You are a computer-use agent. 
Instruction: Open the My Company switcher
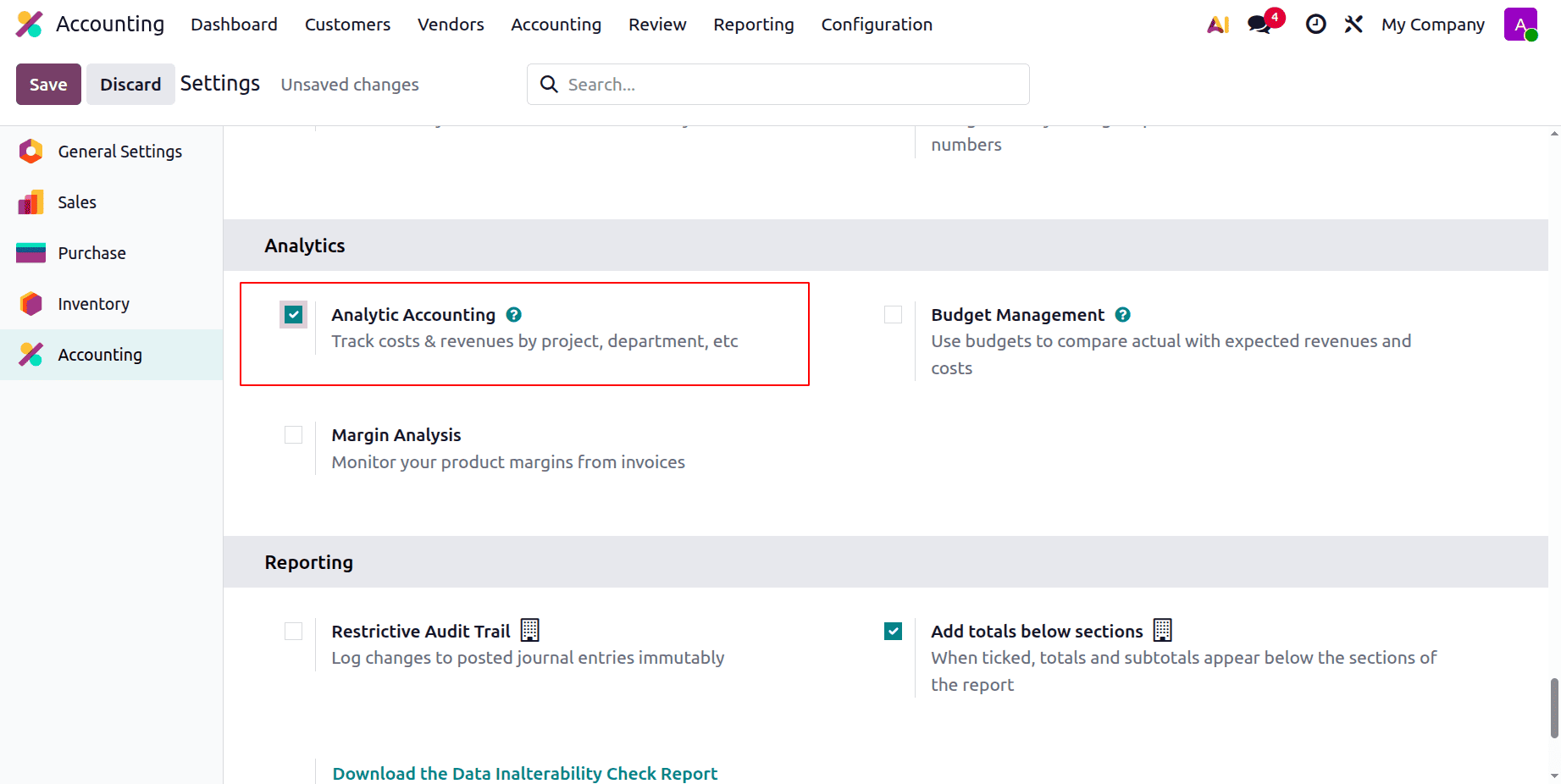pyautogui.click(x=1433, y=25)
